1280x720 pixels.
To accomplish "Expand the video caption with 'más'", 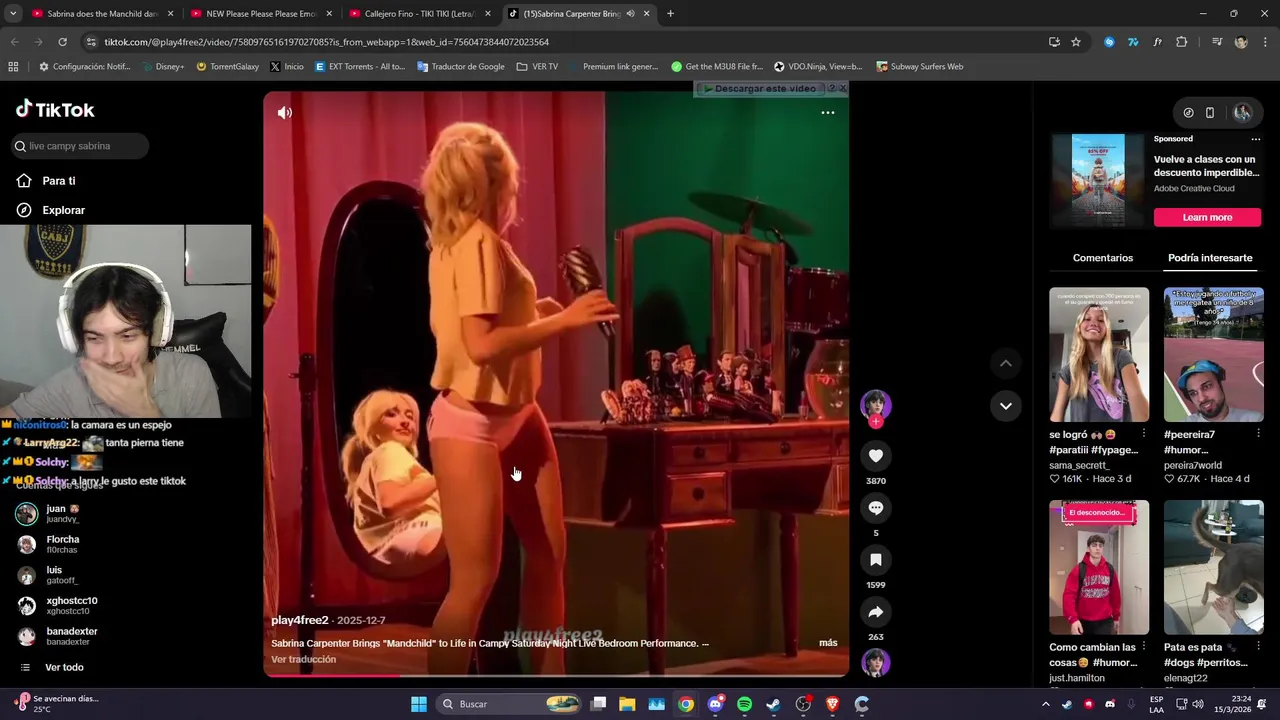I will (828, 643).
